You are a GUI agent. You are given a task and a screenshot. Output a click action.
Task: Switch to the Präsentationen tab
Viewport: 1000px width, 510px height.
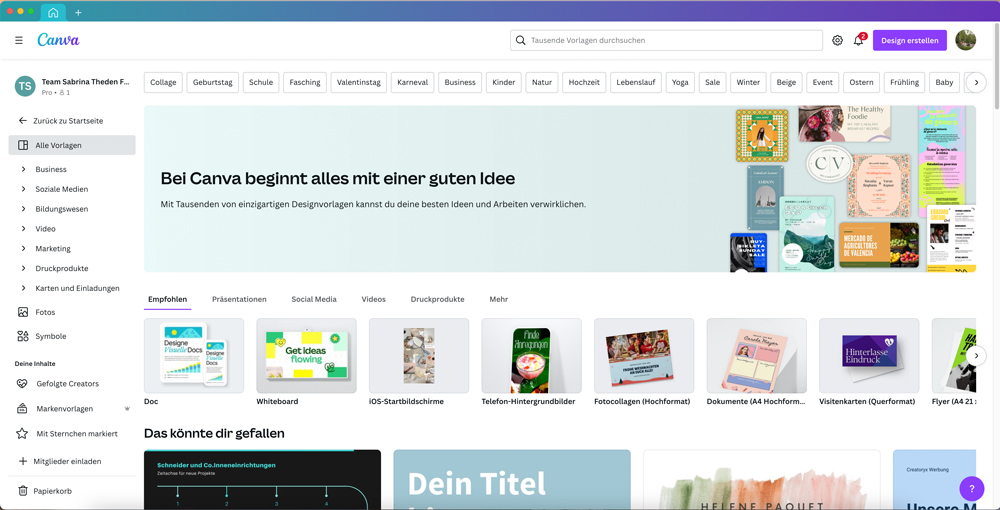pos(239,299)
